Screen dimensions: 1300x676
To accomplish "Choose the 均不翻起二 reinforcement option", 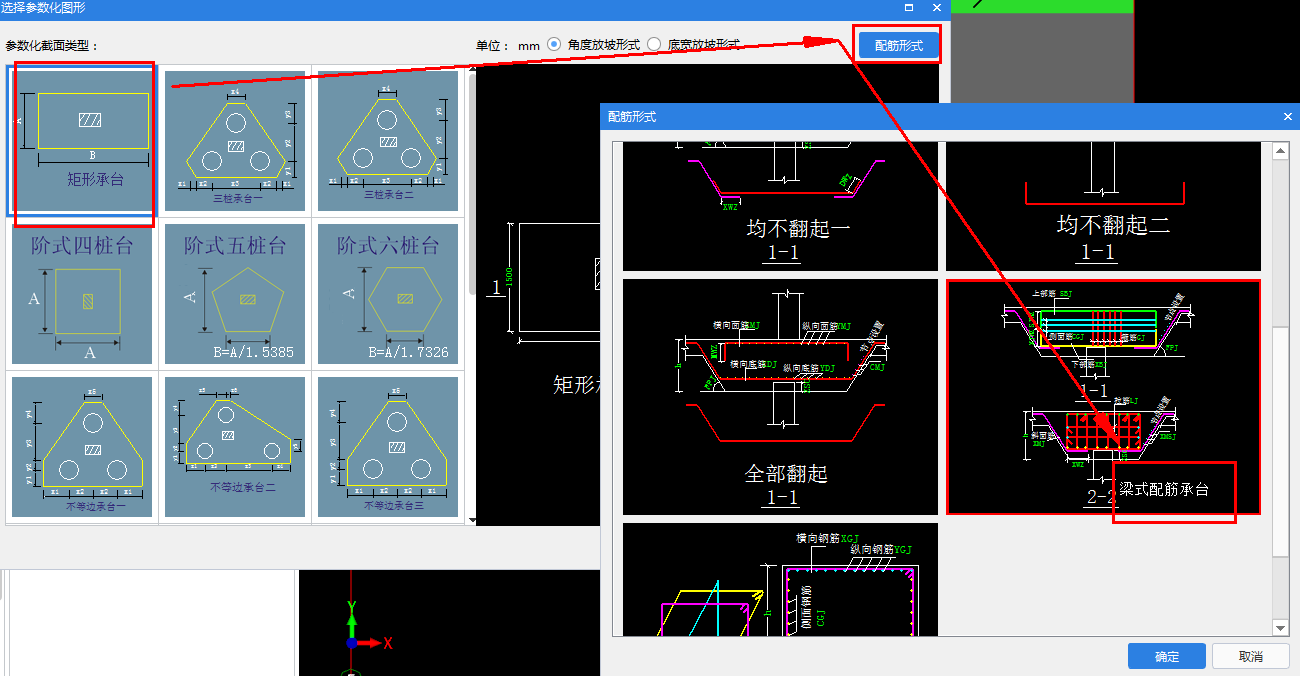I will click(1103, 206).
